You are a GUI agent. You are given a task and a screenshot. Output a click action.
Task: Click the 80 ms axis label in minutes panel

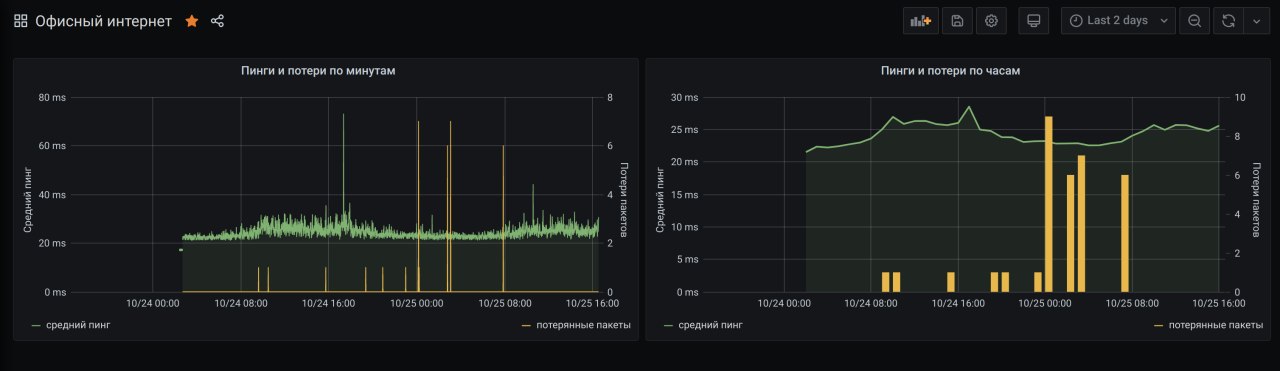[52, 98]
